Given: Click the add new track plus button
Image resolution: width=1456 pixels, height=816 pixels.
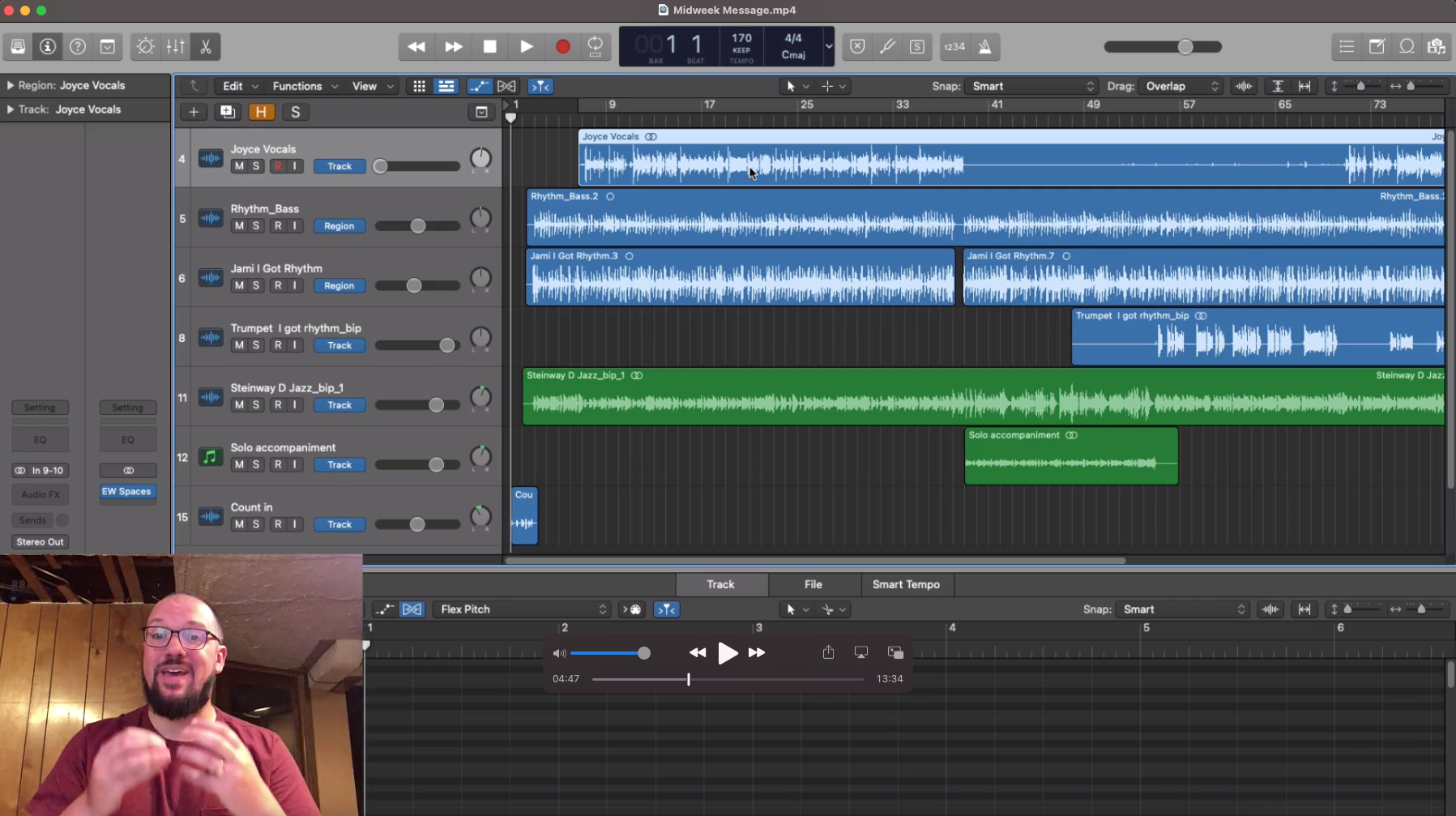Looking at the screenshot, I should 194,113.
